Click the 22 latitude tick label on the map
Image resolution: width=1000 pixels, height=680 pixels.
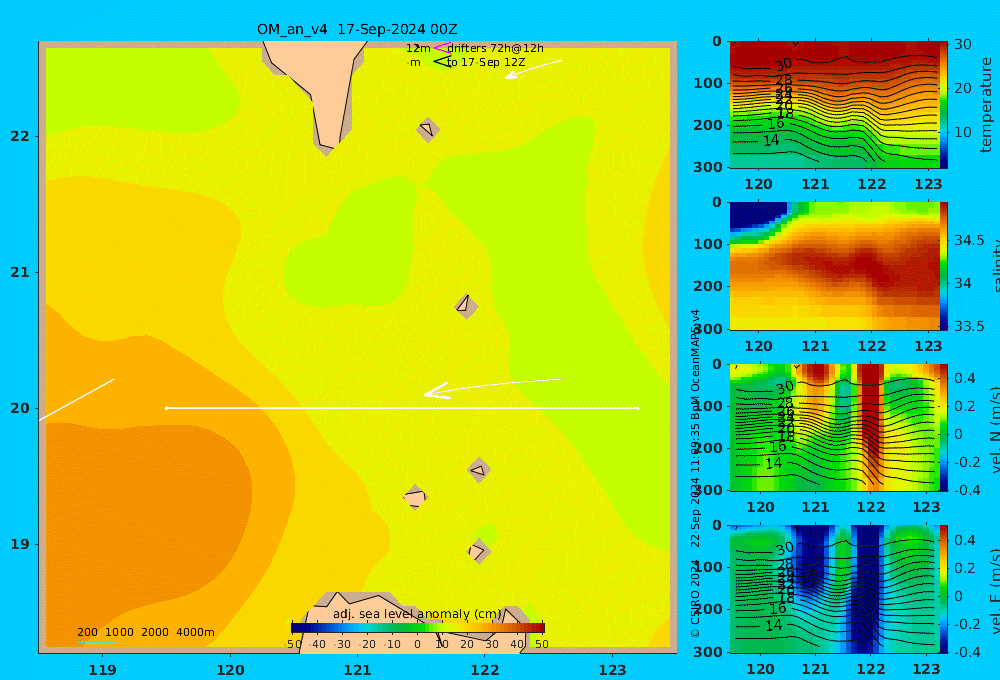(x=20, y=136)
